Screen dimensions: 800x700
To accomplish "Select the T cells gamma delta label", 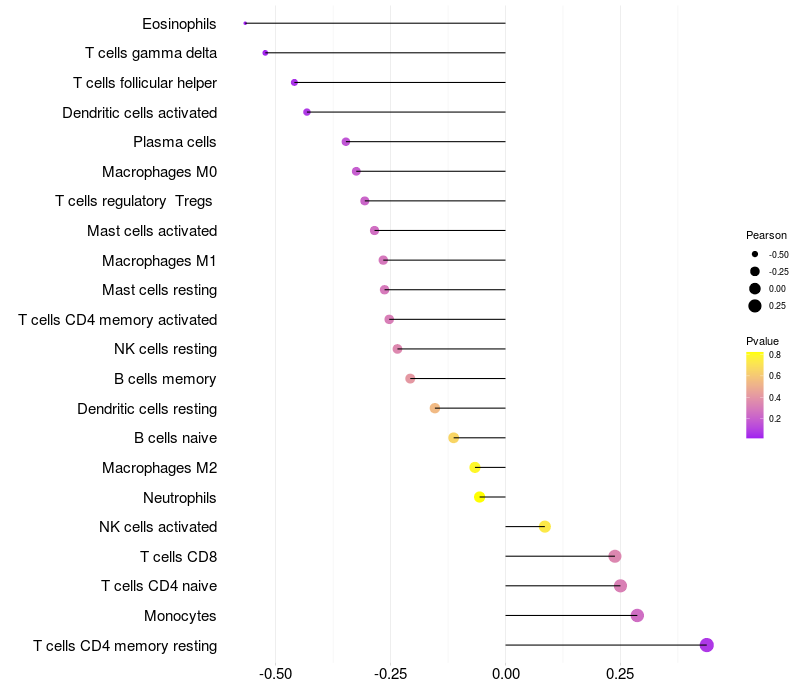I will (x=151, y=53).
